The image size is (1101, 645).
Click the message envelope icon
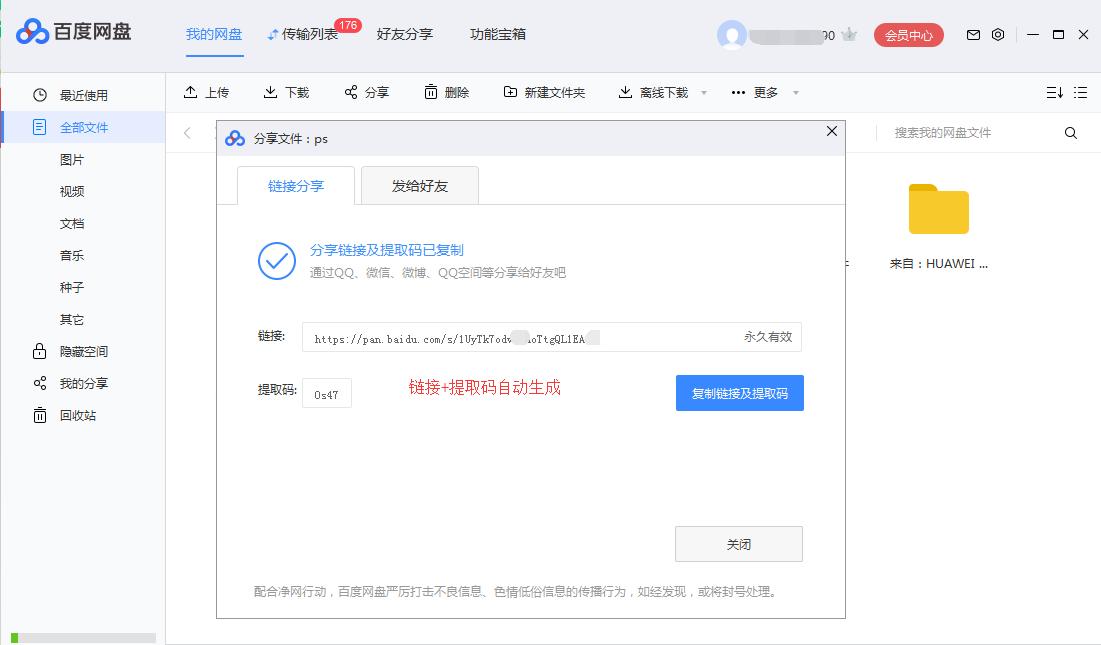[x=972, y=34]
